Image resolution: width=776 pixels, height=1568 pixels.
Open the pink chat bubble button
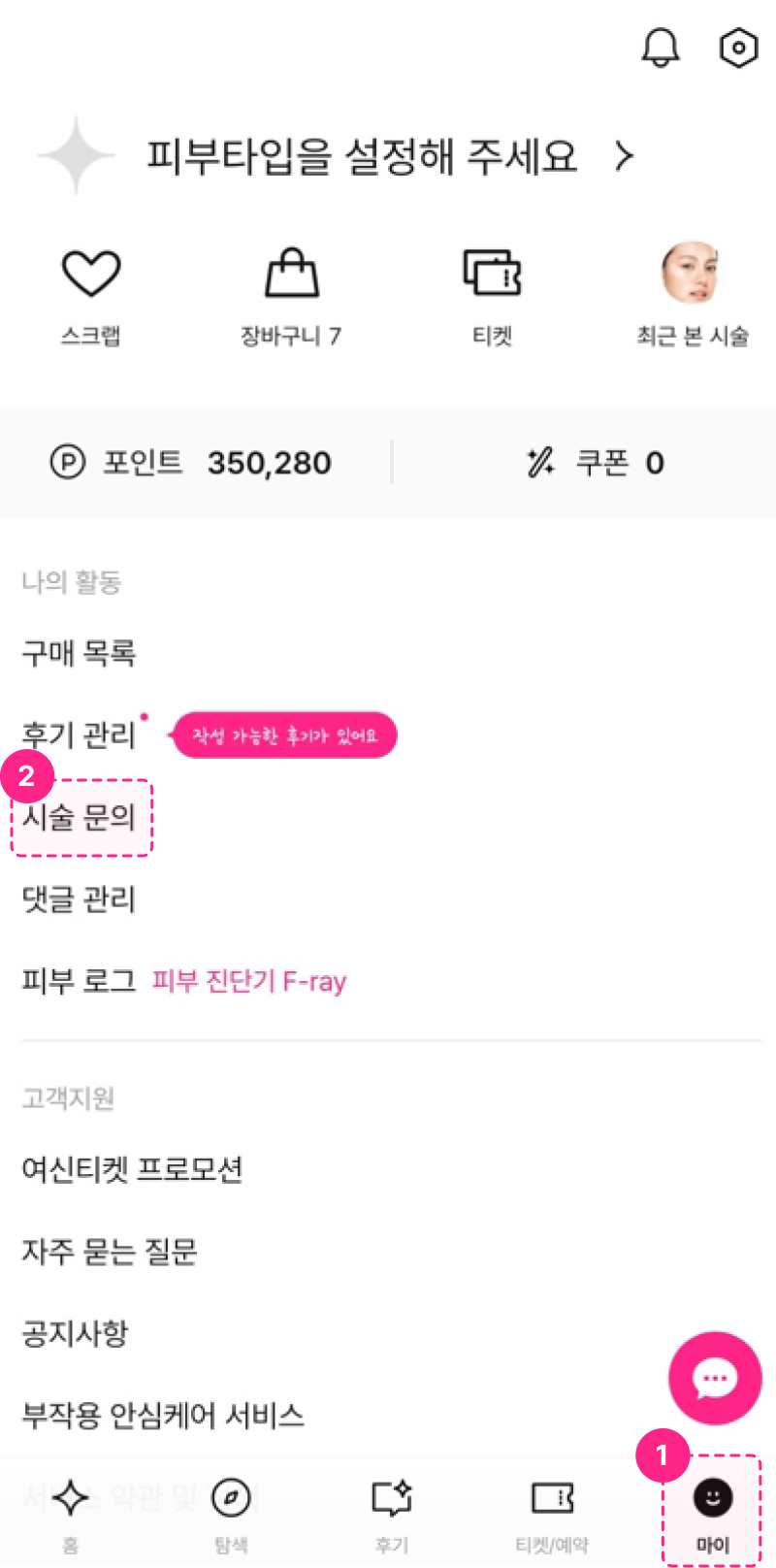[715, 1378]
